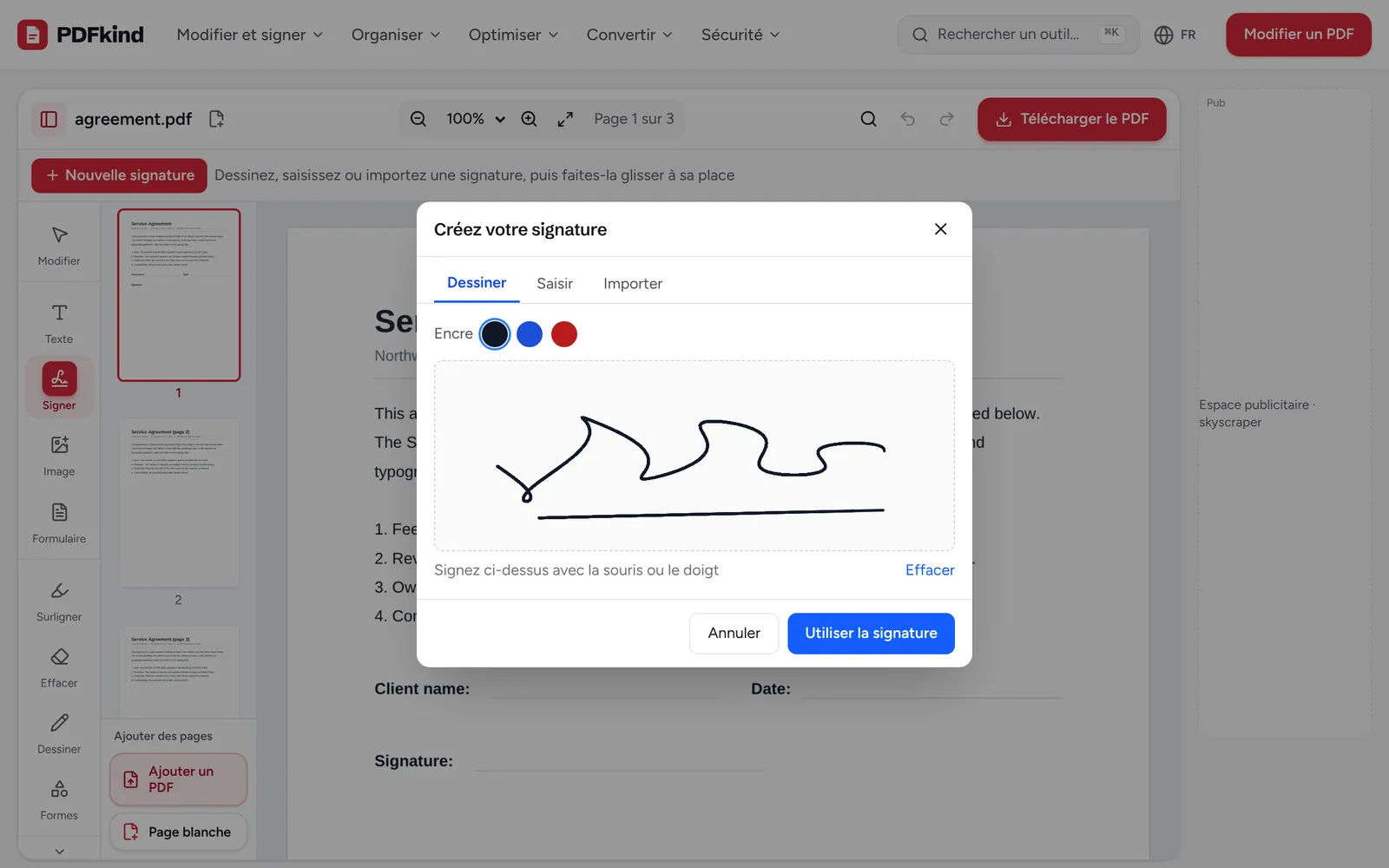Click the fullscreen expand arrows icon

(x=565, y=119)
